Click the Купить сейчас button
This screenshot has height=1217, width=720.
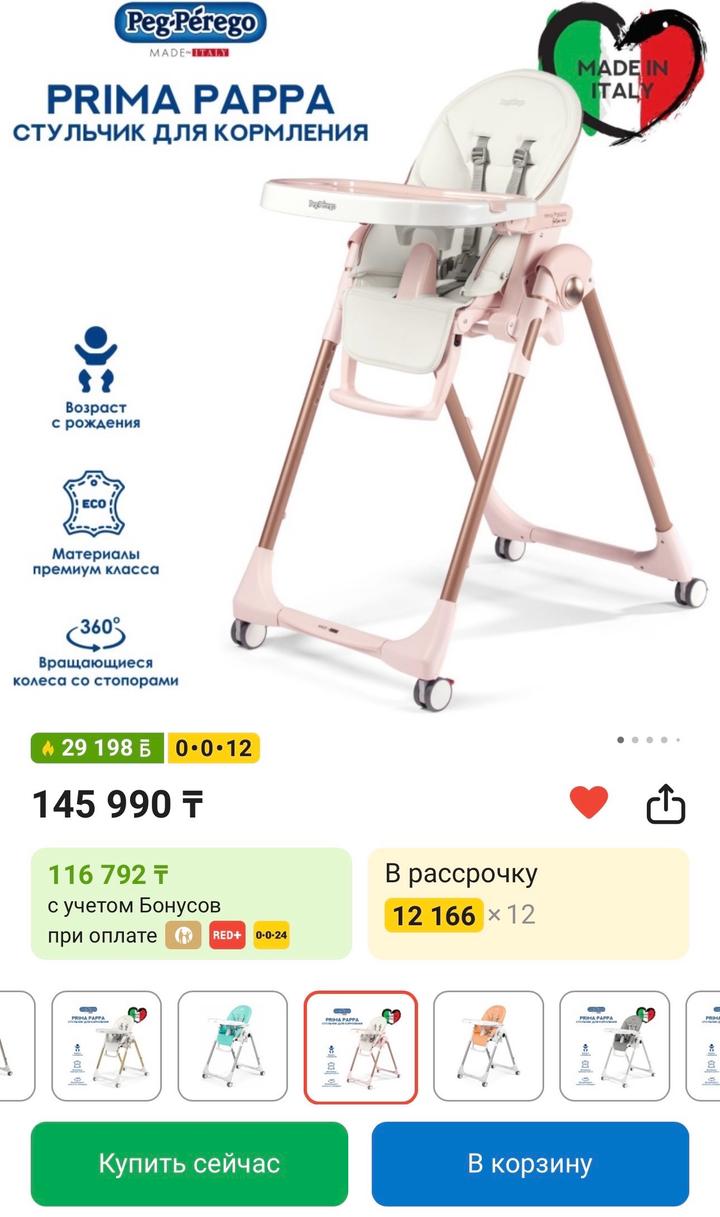(189, 1163)
